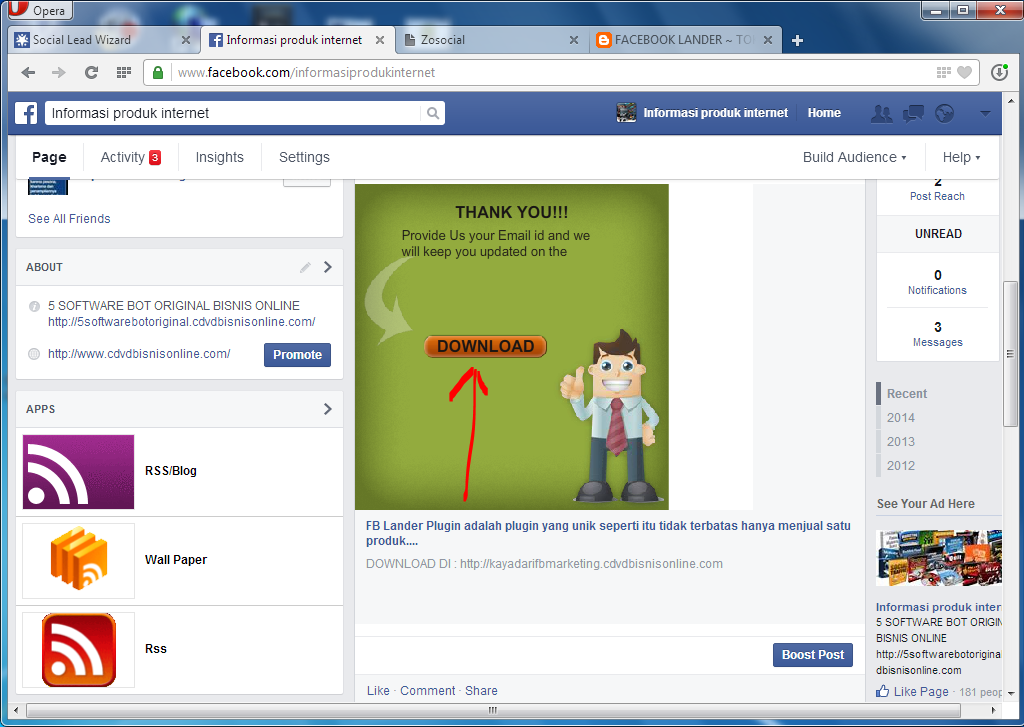Click the address bar URL field
Screen dimensions: 1024x727
pos(549,73)
